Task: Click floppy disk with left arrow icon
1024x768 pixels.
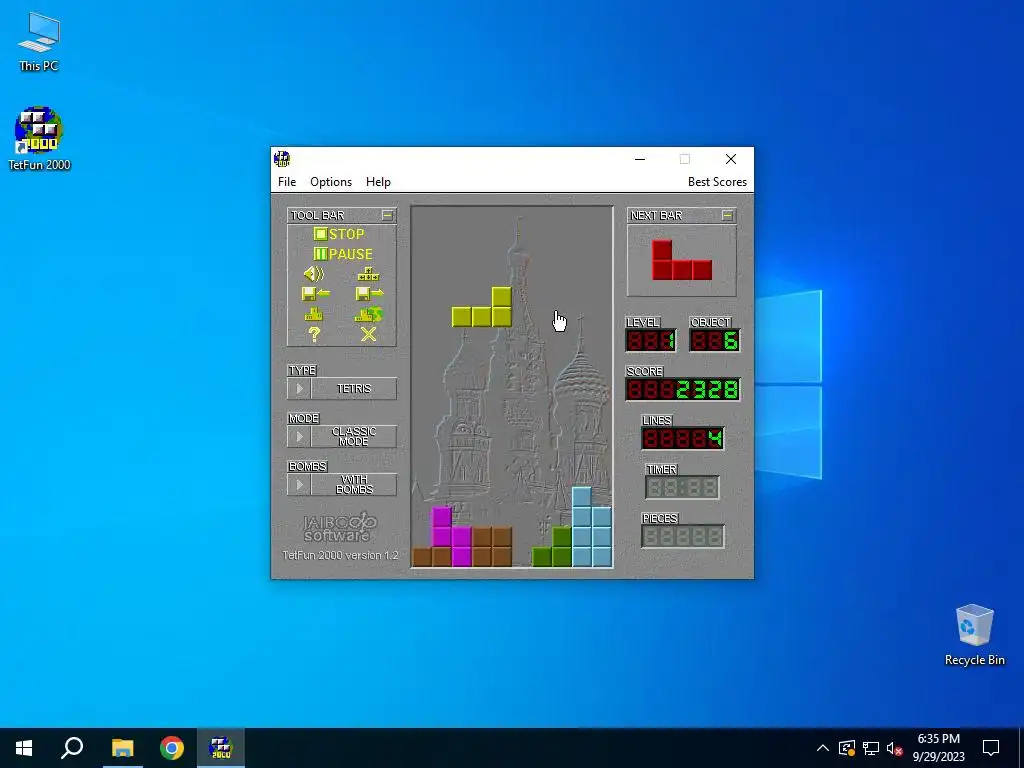Action: tap(315, 294)
